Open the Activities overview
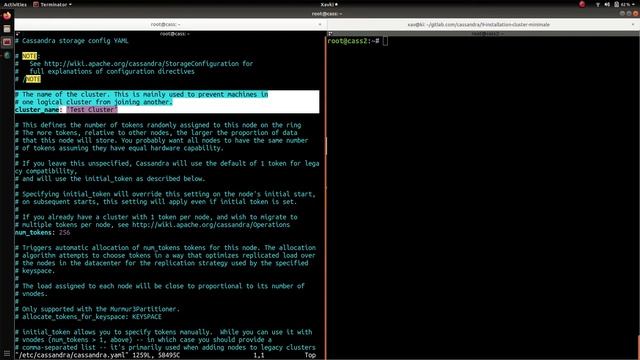The width and height of the screenshot is (640, 360). [x=15, y=4]
